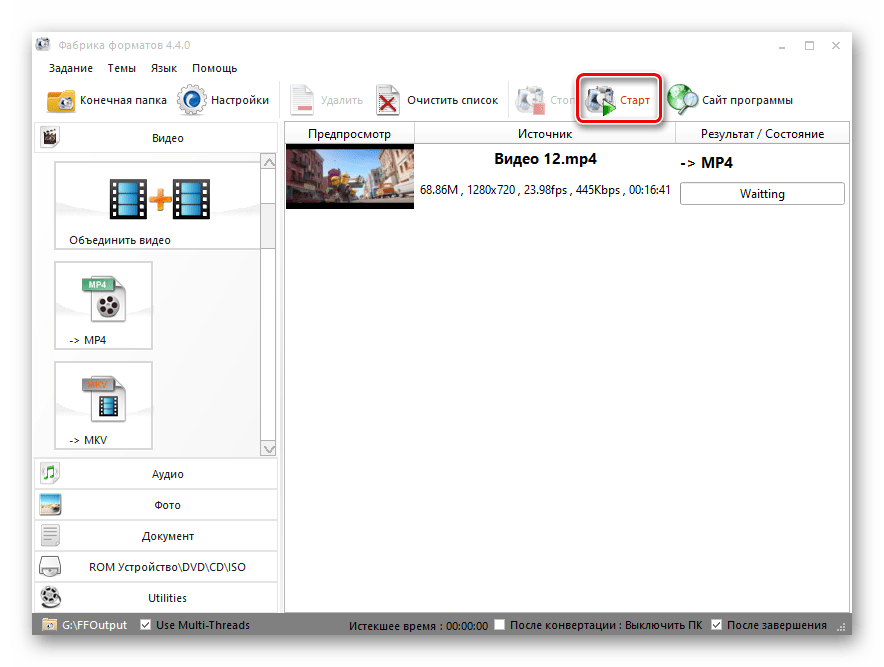Image resolution: width=884 pixels, height=667 pixels.
Task: Click the Старт button label
Action: tap(635, 100)
